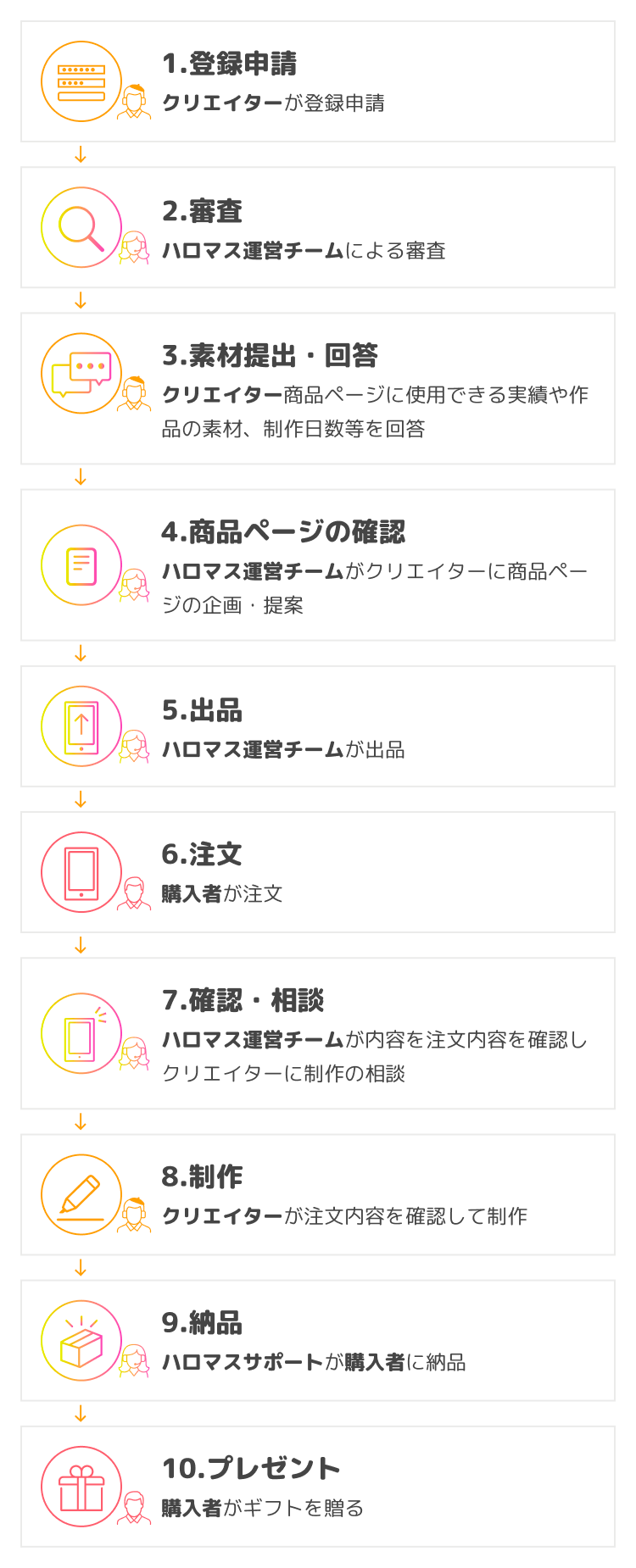
Task: Click the heading 4.商品ページの確認
Action: click(x=283, y=531)
